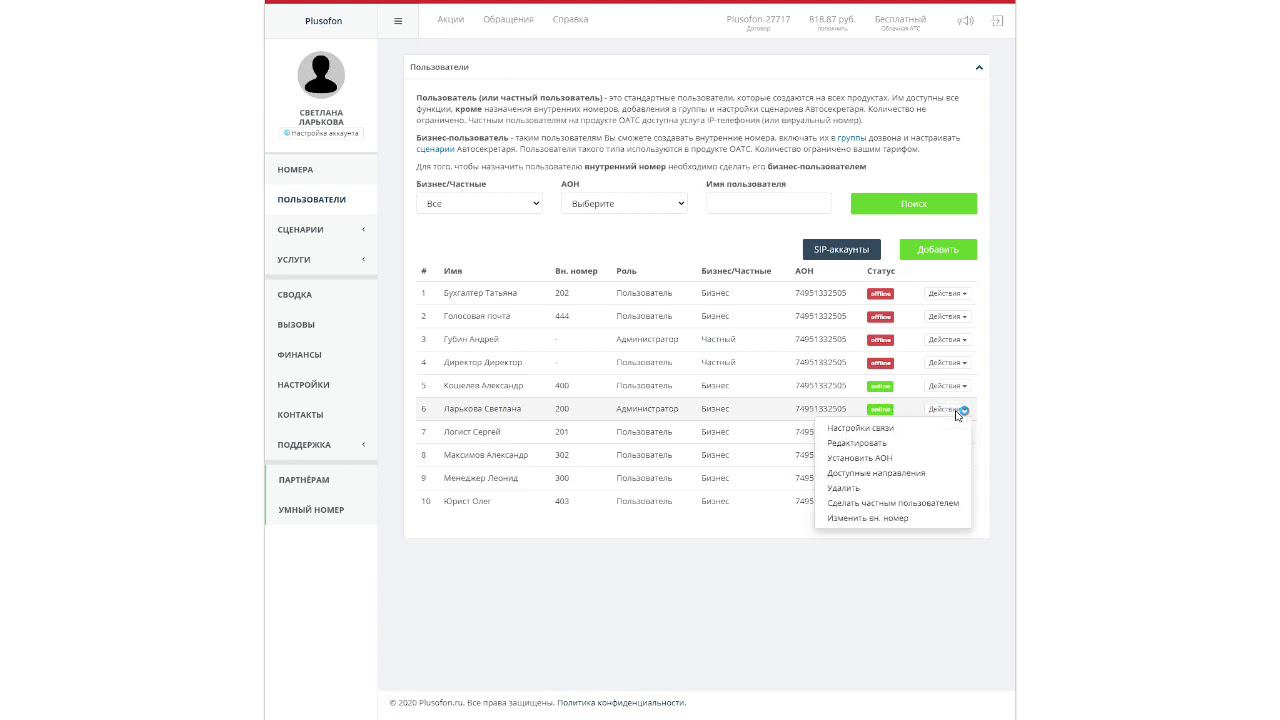Open Политика конфиденциальности footer link
The height and width of the screenshot is (720, 1280).
click(x=621, y=703)
